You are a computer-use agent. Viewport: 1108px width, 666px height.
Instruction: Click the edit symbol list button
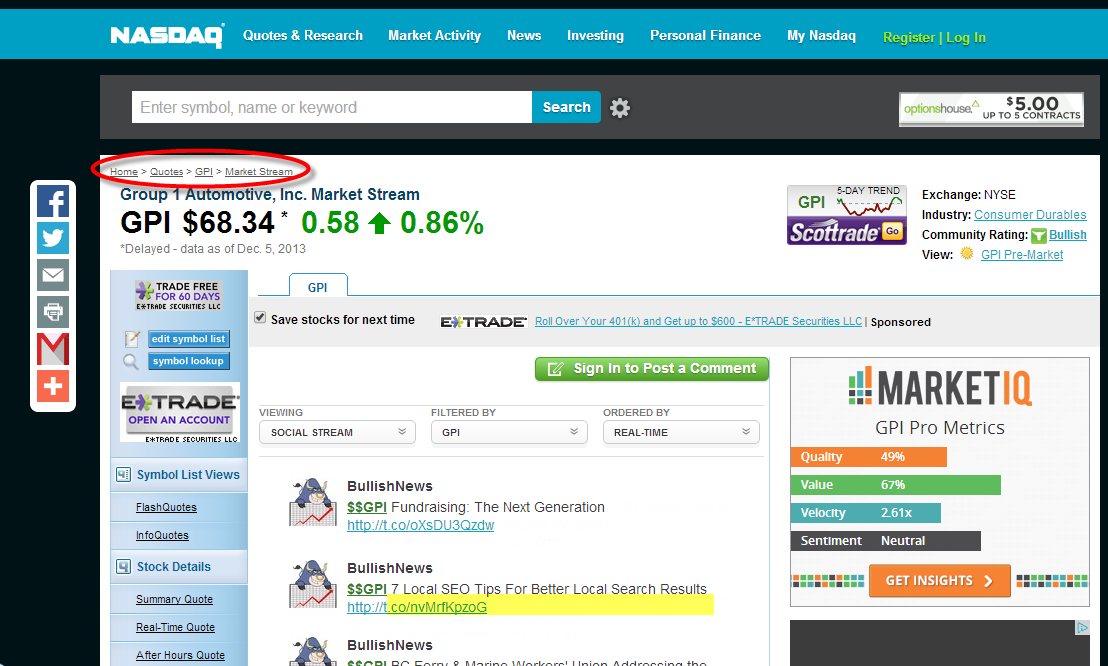(189, 339)
